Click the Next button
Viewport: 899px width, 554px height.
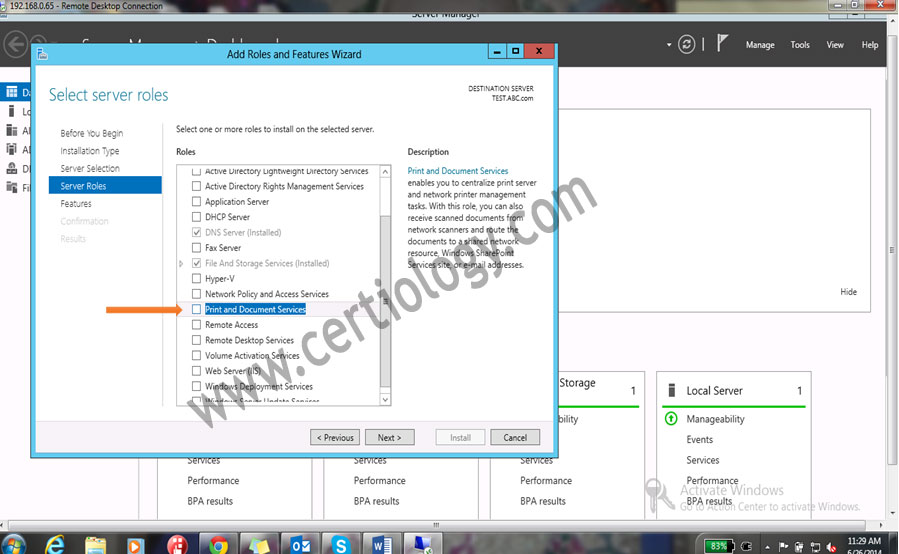click(389, 438)
